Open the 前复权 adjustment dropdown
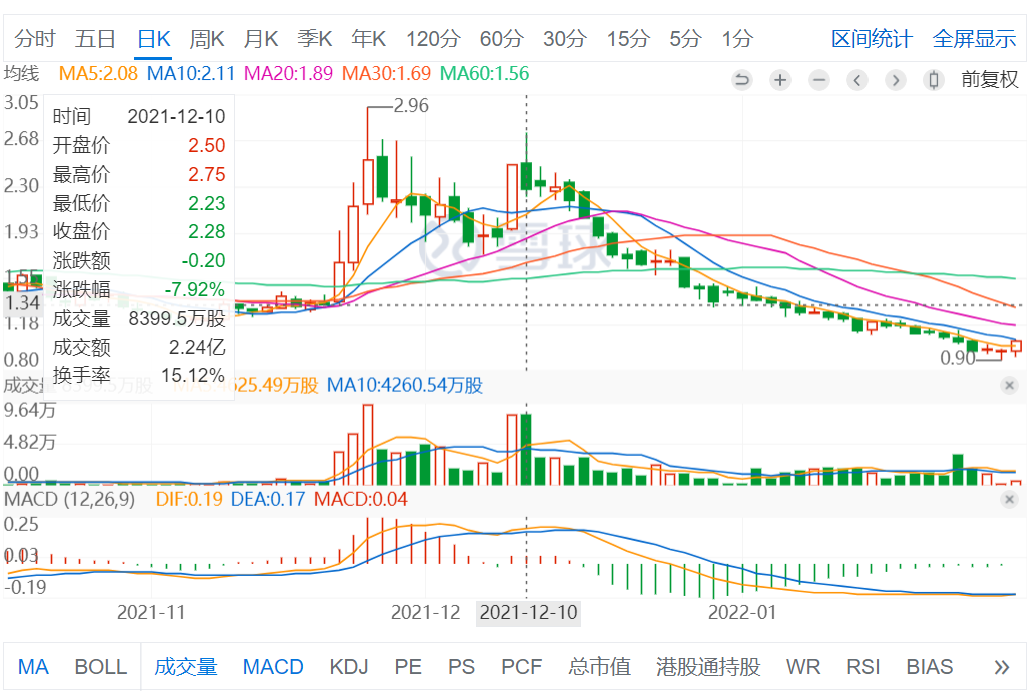The height and width of the screenshot is (694, 1036). coord(989,80)
